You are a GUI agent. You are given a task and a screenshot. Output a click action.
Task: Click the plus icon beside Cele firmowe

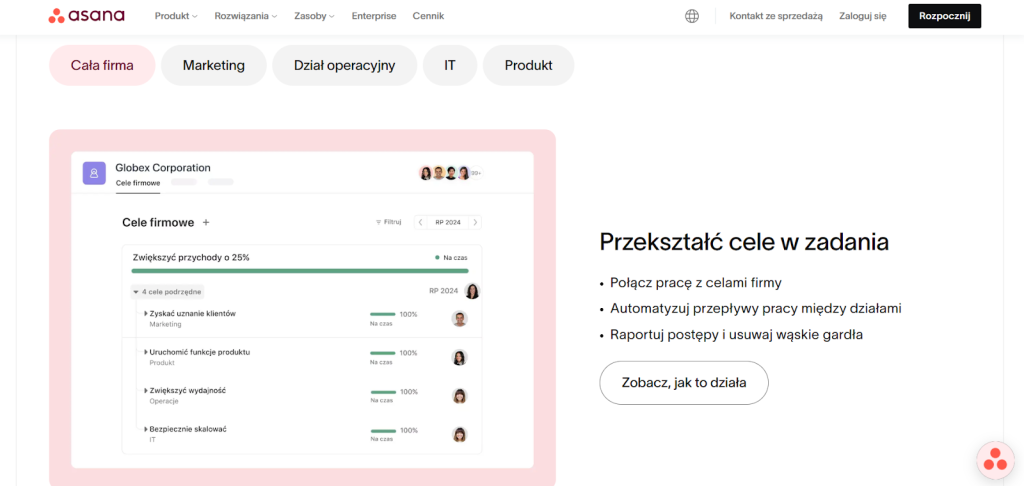[206, 222]
